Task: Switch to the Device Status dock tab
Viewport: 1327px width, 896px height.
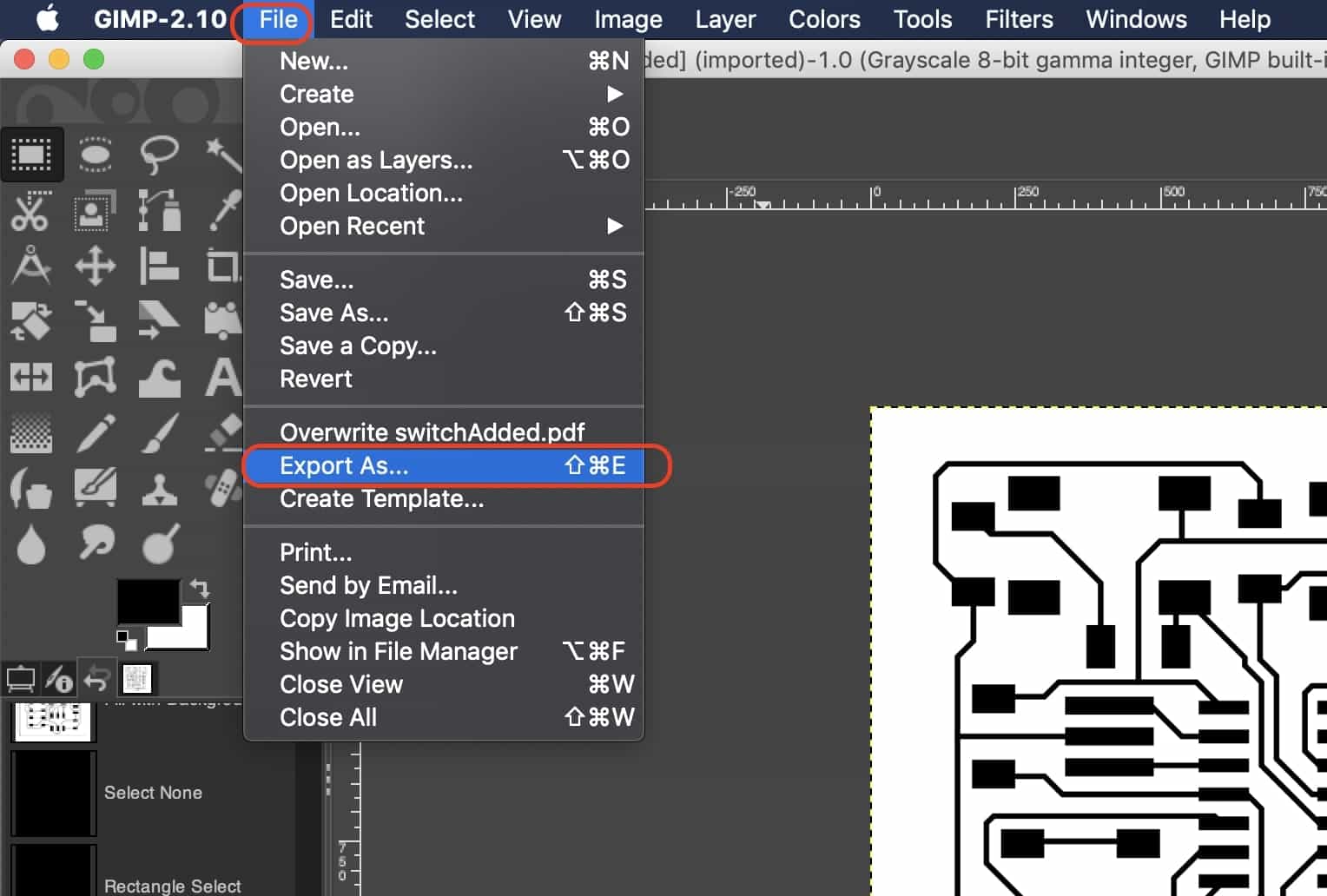Action: pos(59,679)
